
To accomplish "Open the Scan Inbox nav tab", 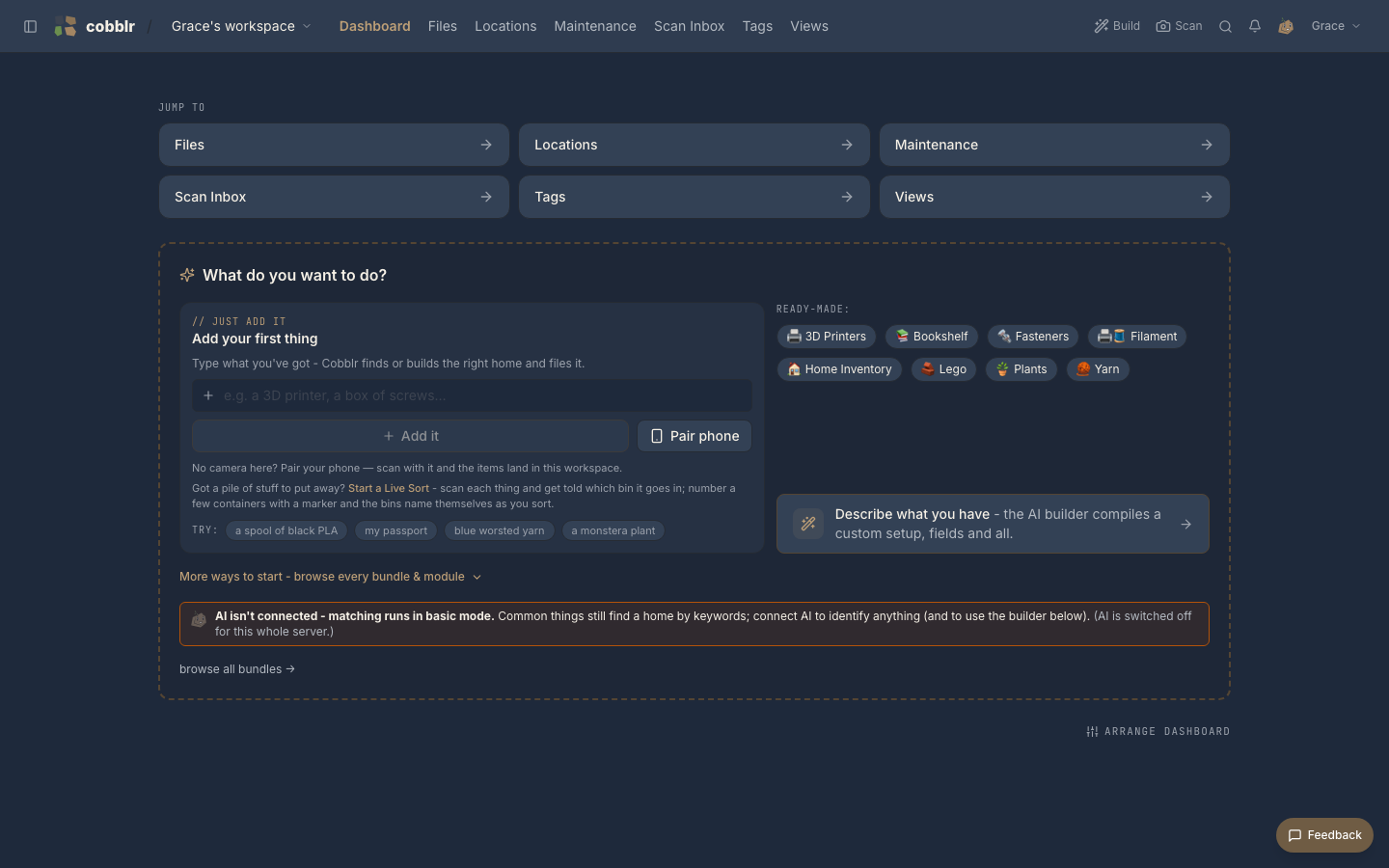I will (689, 26).
